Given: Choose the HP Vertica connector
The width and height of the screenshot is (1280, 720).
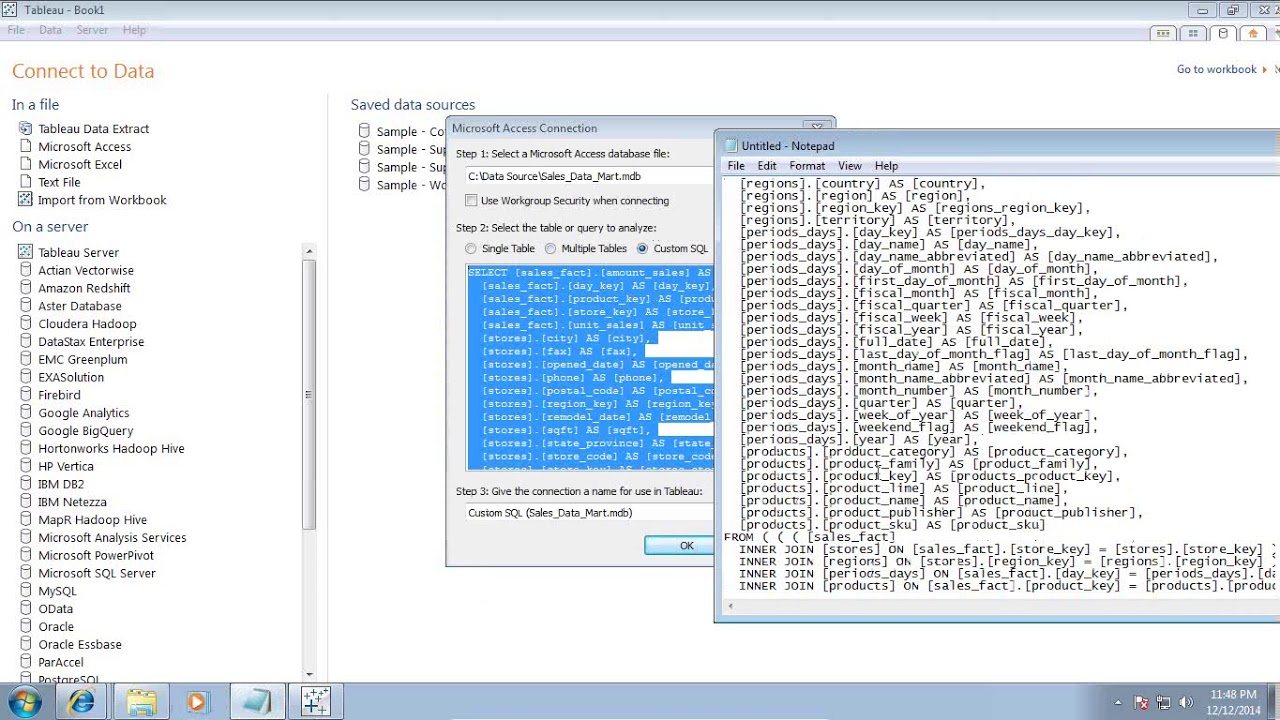Looking at the screenshot, I should pyautogui.click(x=66, y=467).
